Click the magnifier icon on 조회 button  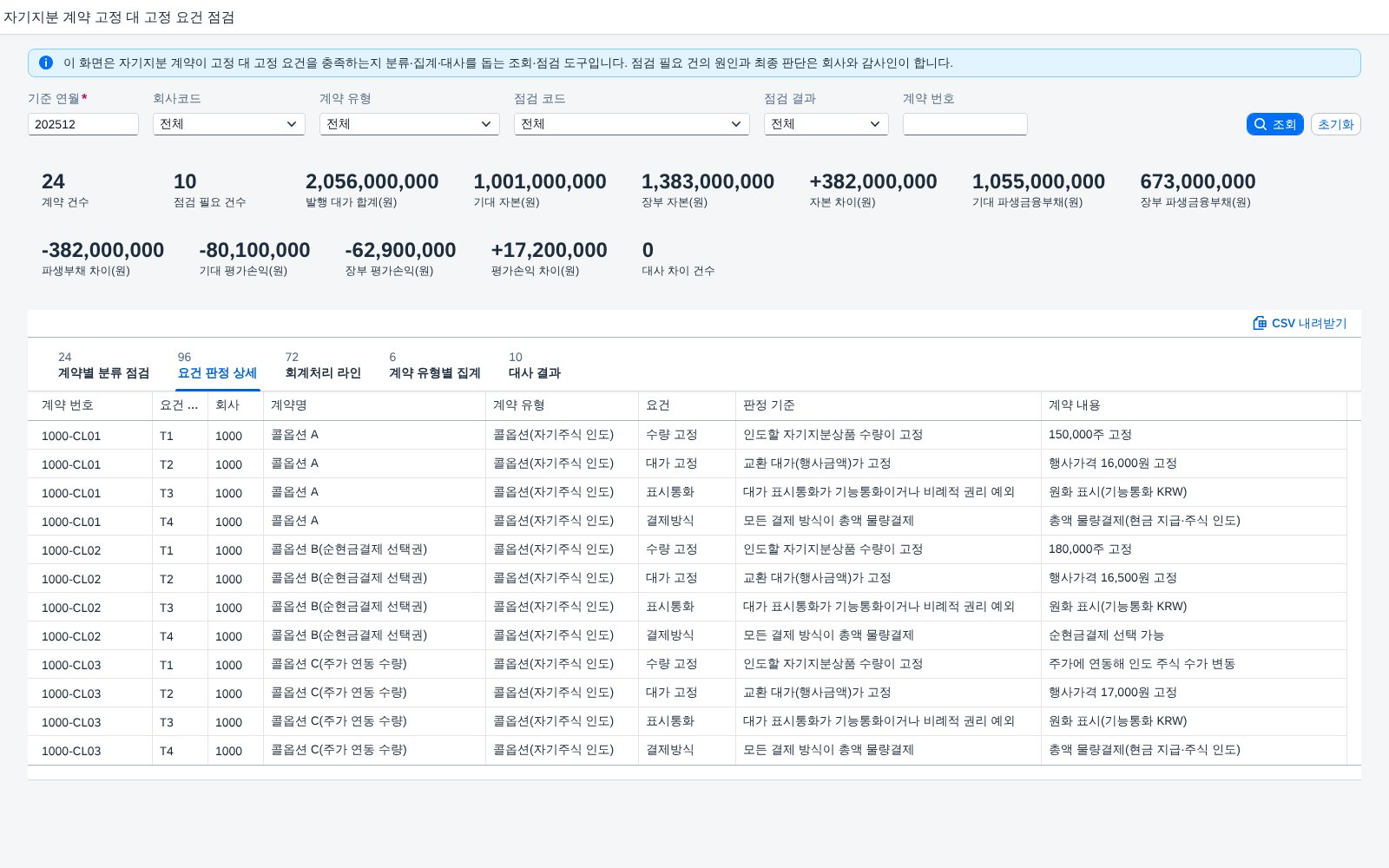(x=1261, y=124)
